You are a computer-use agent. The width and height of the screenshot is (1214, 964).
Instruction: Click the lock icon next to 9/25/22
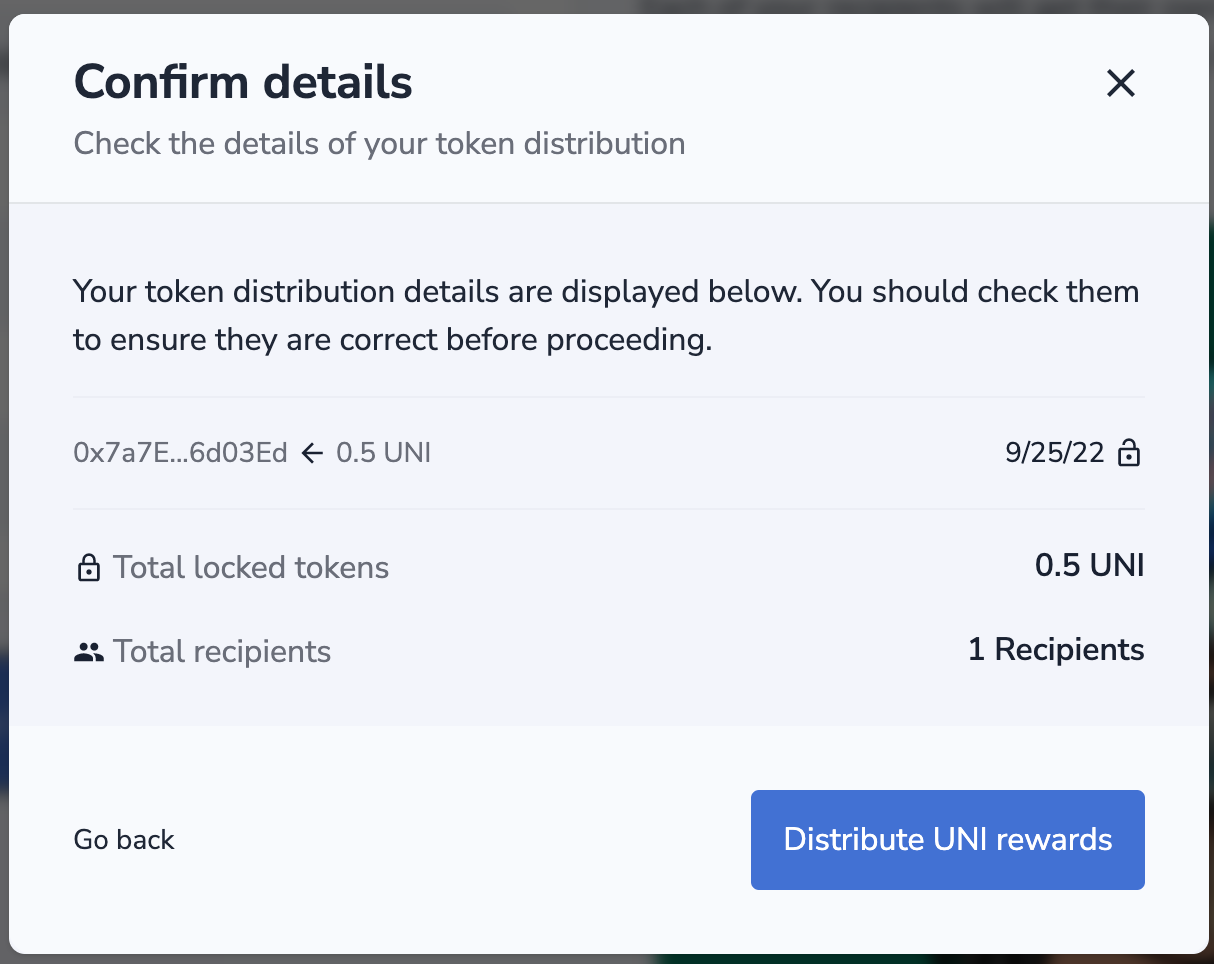click(1129, 453)
